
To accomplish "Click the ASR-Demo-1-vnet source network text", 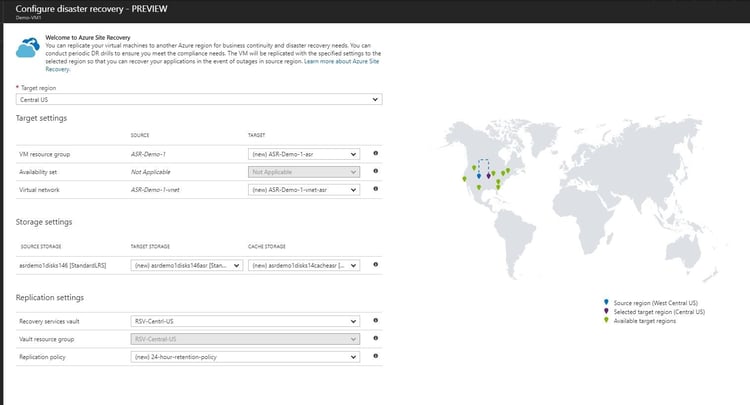I will tap(155, 190).
